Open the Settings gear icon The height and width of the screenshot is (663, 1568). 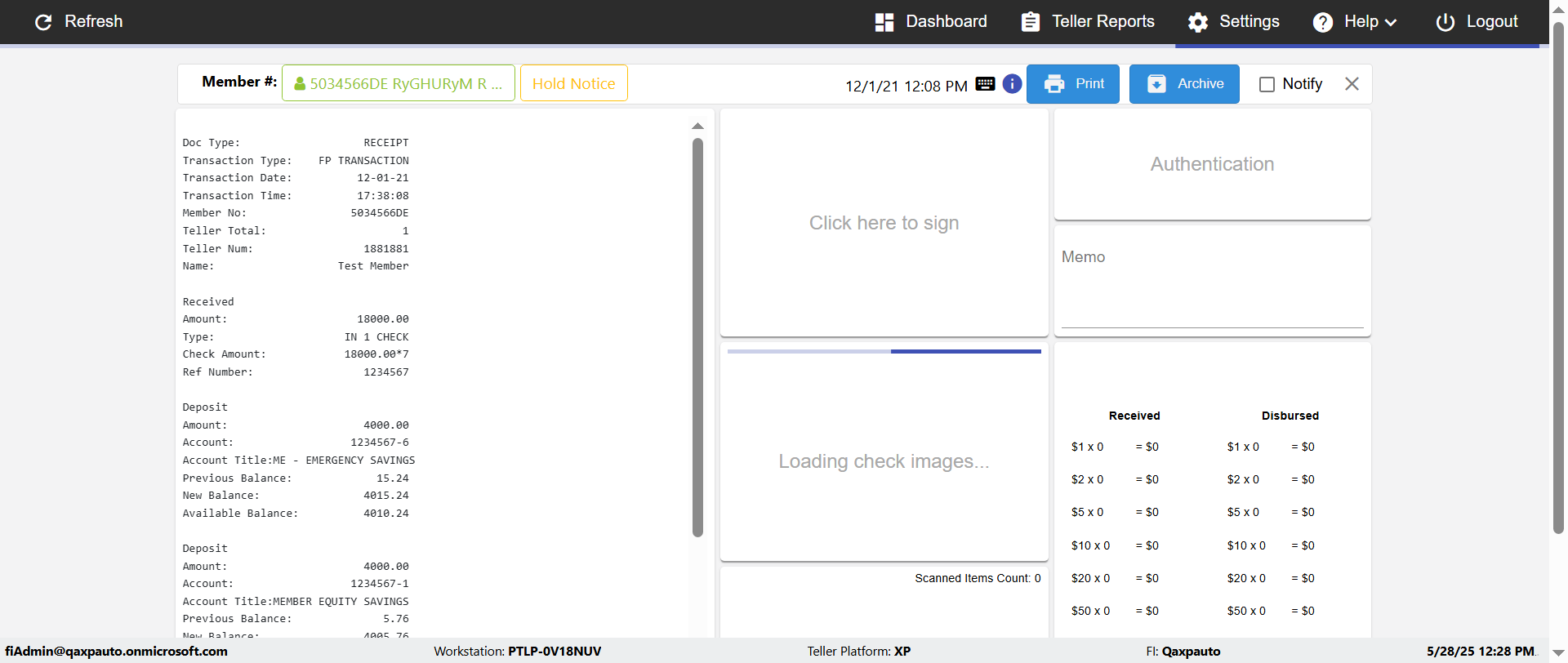click(1198, 22)
